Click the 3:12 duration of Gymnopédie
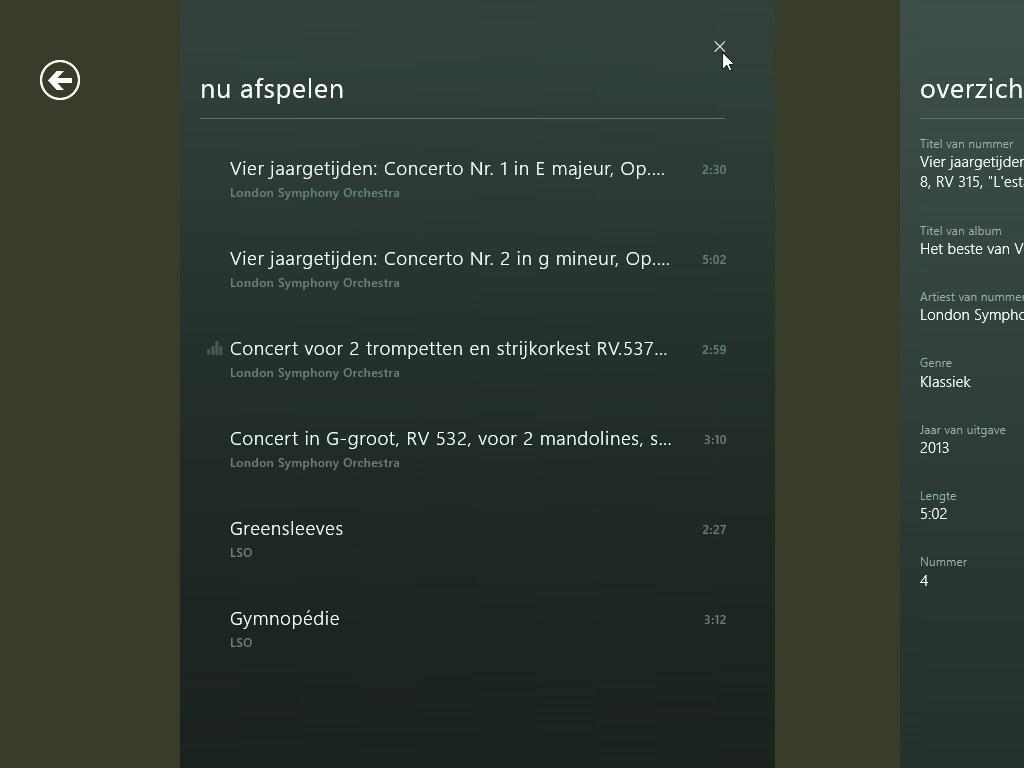 point(714,620)
